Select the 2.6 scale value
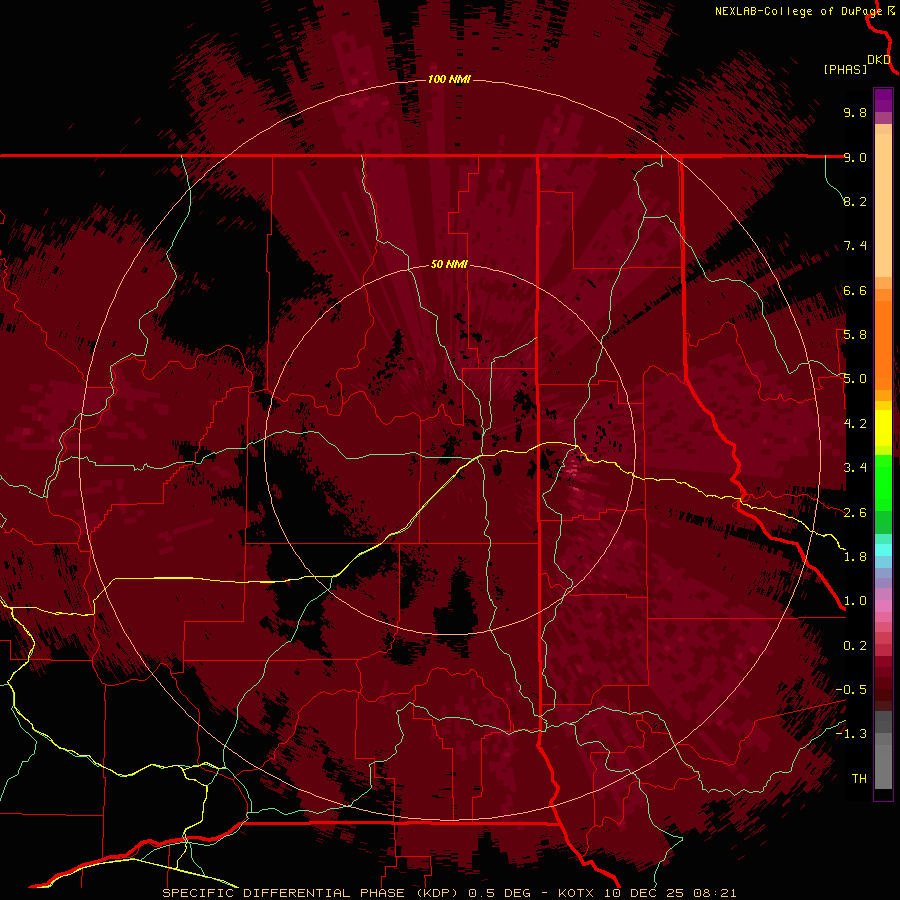Viewport: 900px width, 900px height. 855,513
